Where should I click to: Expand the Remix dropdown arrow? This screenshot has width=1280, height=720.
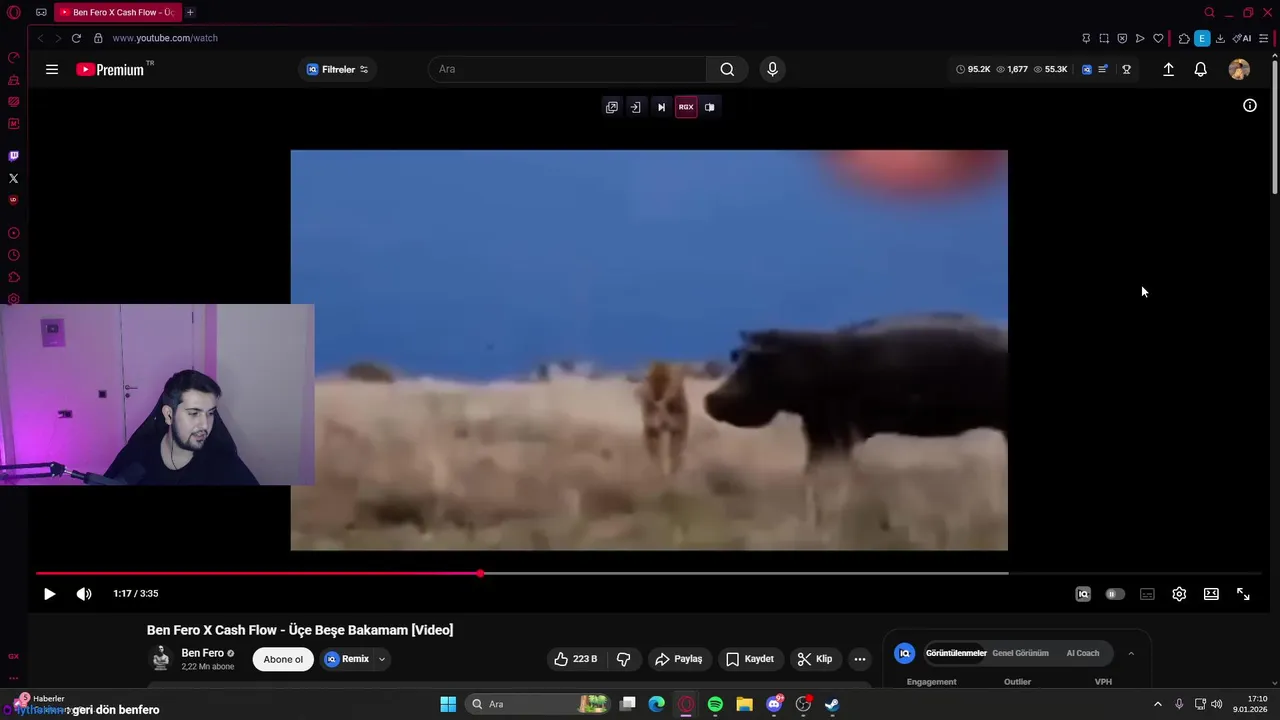point(382,659)
